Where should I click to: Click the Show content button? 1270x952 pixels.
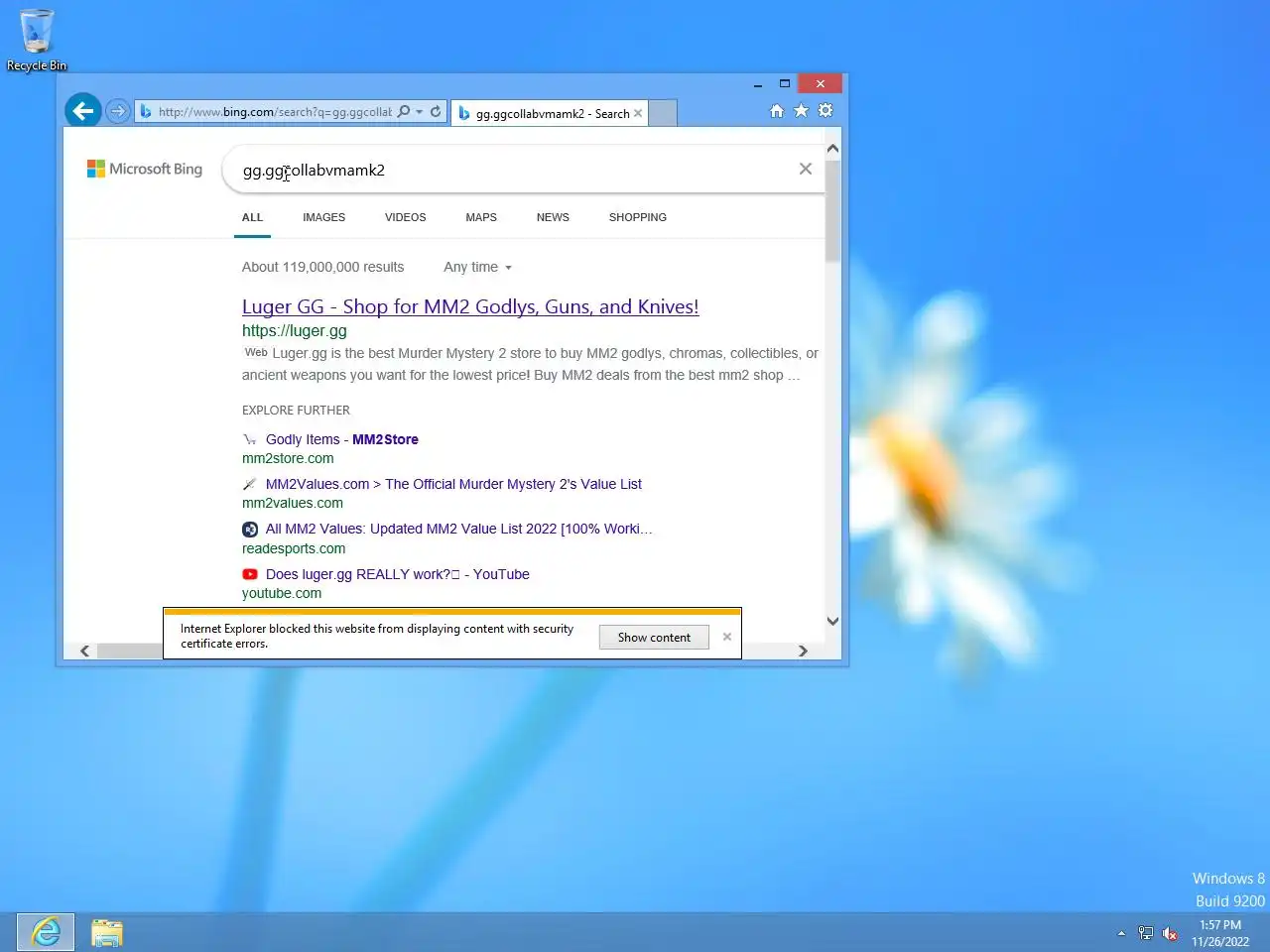pos(654,638)
